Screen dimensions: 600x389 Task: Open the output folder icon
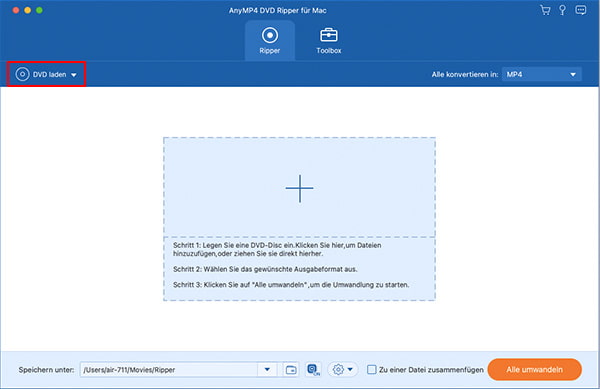pos(291,369)
